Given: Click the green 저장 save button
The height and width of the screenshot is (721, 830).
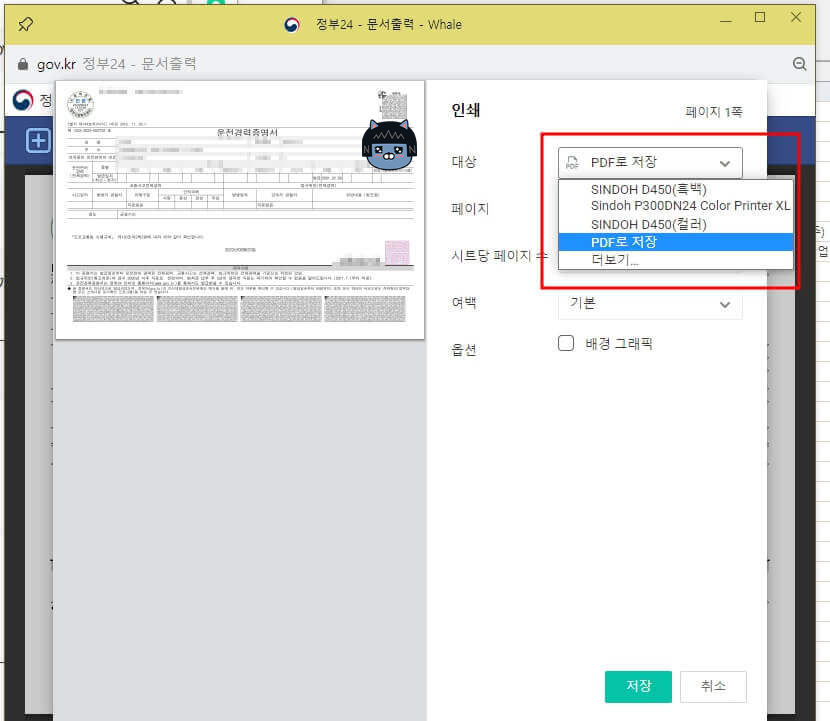Looking at the screenshot, I should coord(637,687).
